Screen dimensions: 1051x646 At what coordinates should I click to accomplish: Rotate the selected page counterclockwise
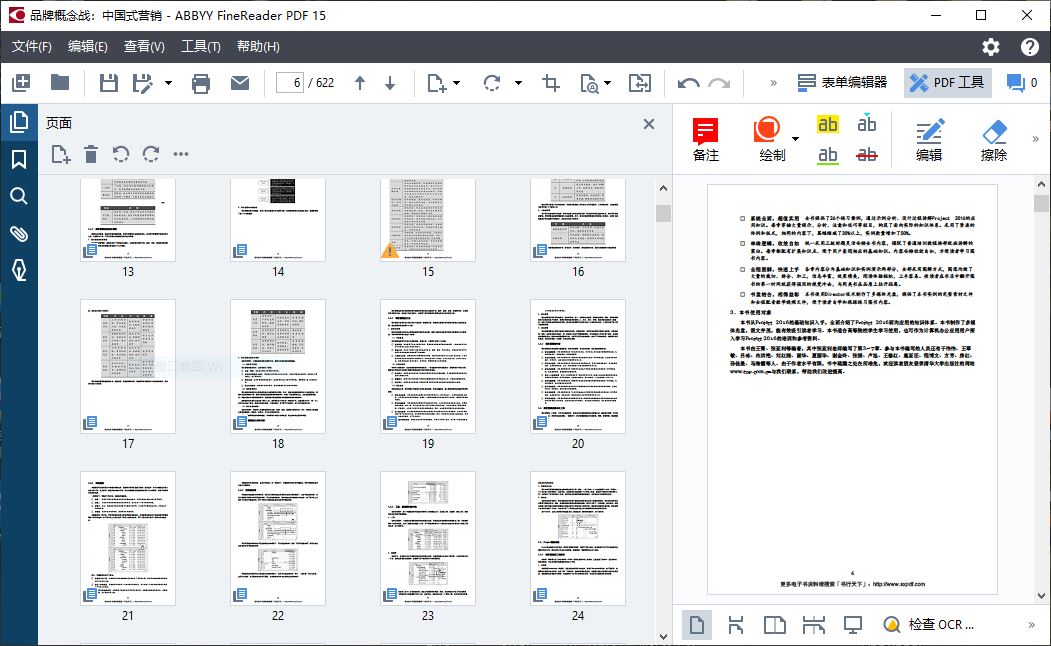point(120,154)
